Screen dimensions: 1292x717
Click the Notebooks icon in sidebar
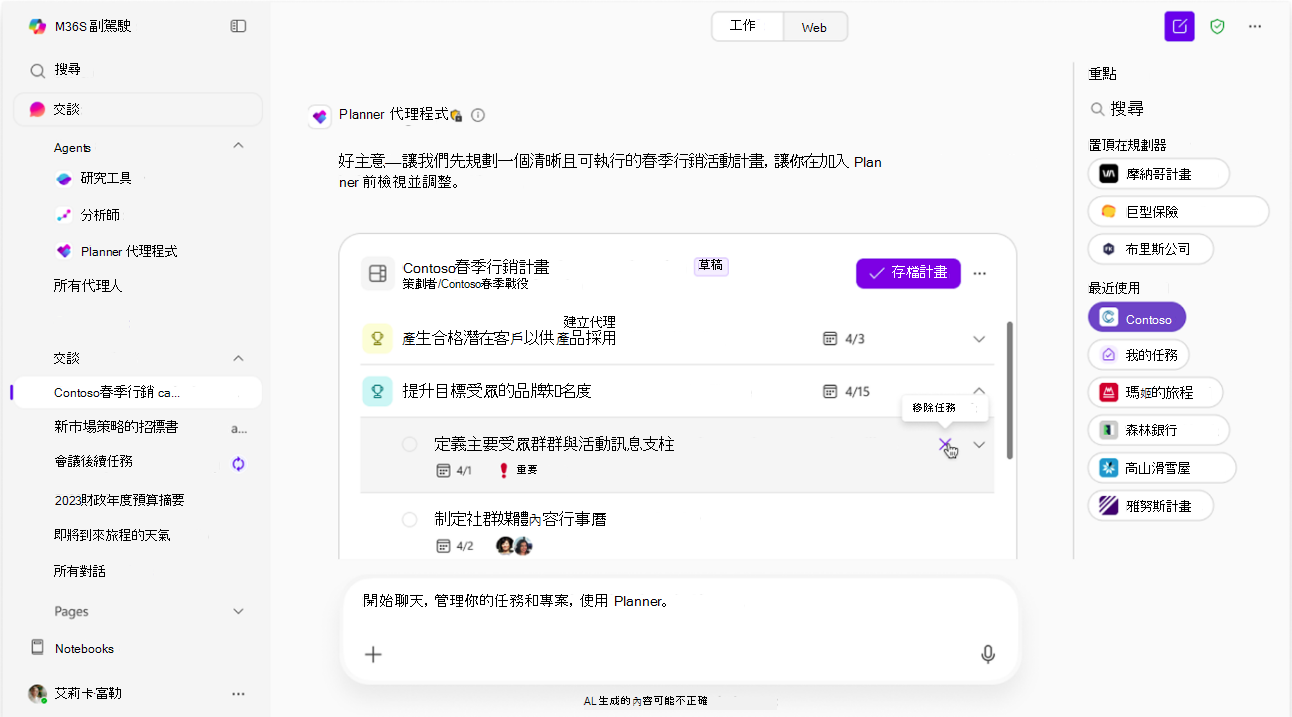pos(38,647)
